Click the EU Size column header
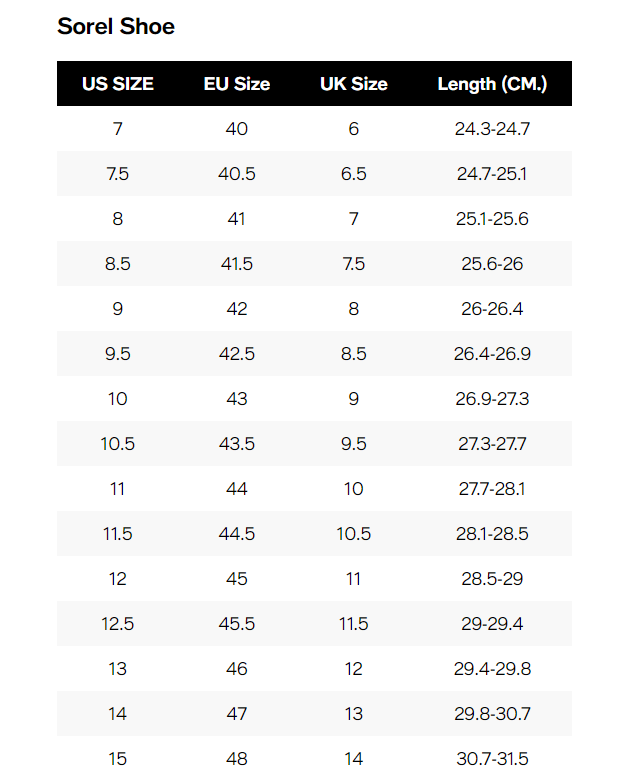The height and width of the screenshot is (772, 625). tap(237, 84)
